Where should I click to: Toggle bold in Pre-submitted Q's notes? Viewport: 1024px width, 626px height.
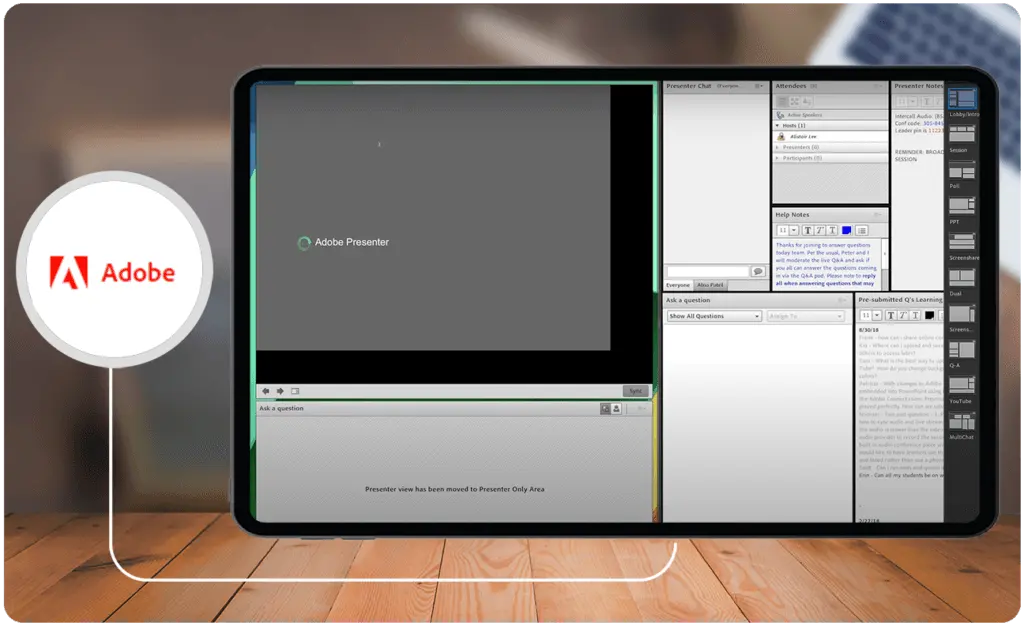coord(891,315)
